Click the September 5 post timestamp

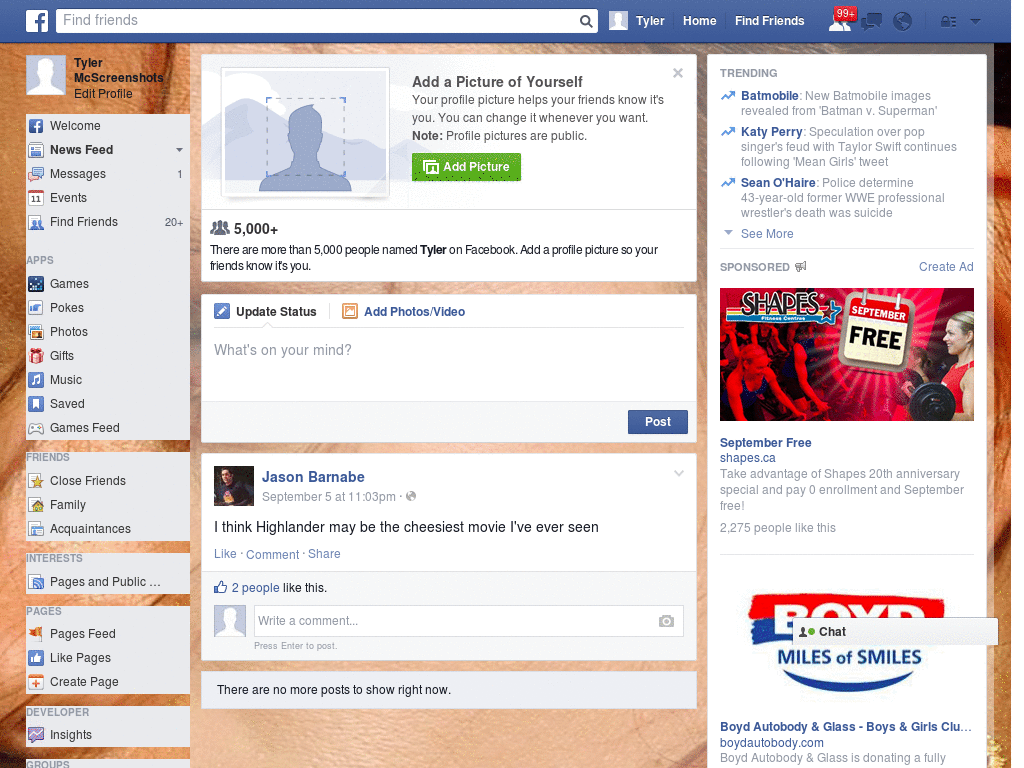(328, 497)
